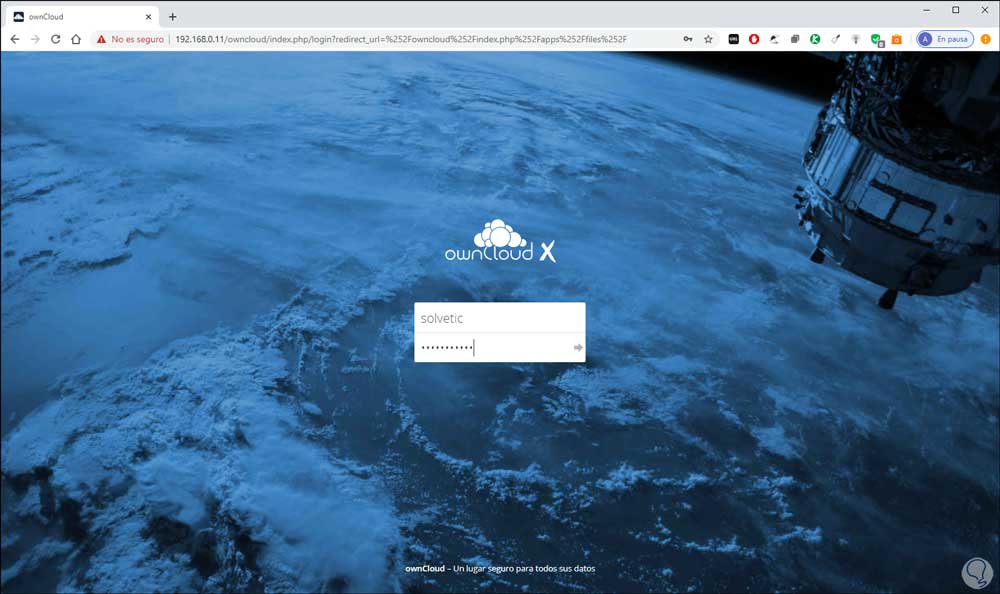Screen dimensions: 1000x594
Task: Open the browser home page
Action: 76,39
